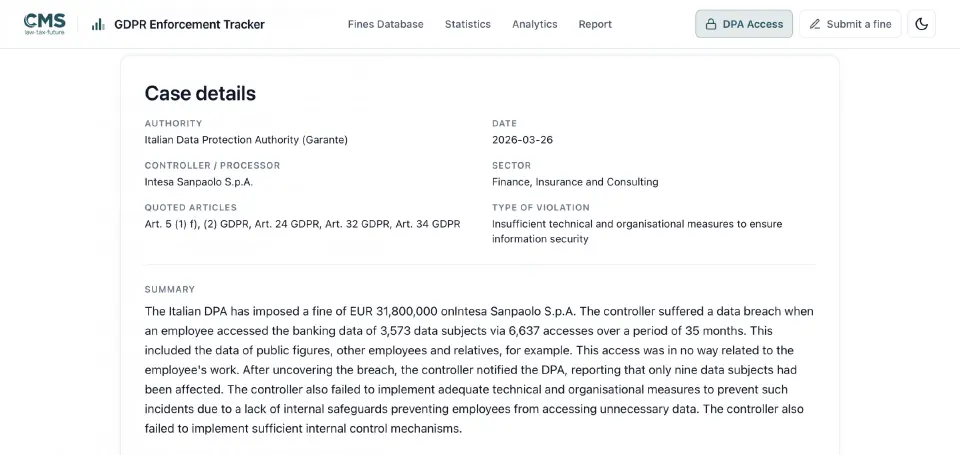Click the bar chart tracker icon
The height and width of the screenshot is (455, 960).
(97, 24)
